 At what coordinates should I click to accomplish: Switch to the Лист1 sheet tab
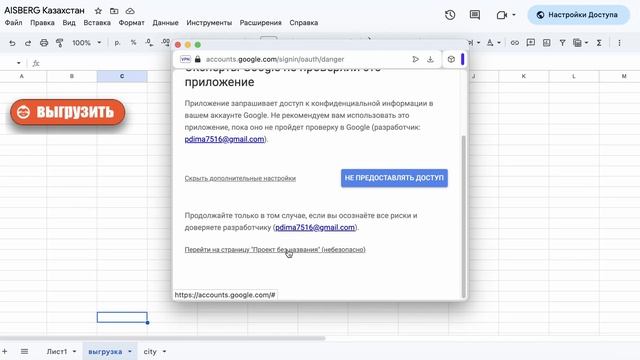pyautogui.click(x=57, y=351)
